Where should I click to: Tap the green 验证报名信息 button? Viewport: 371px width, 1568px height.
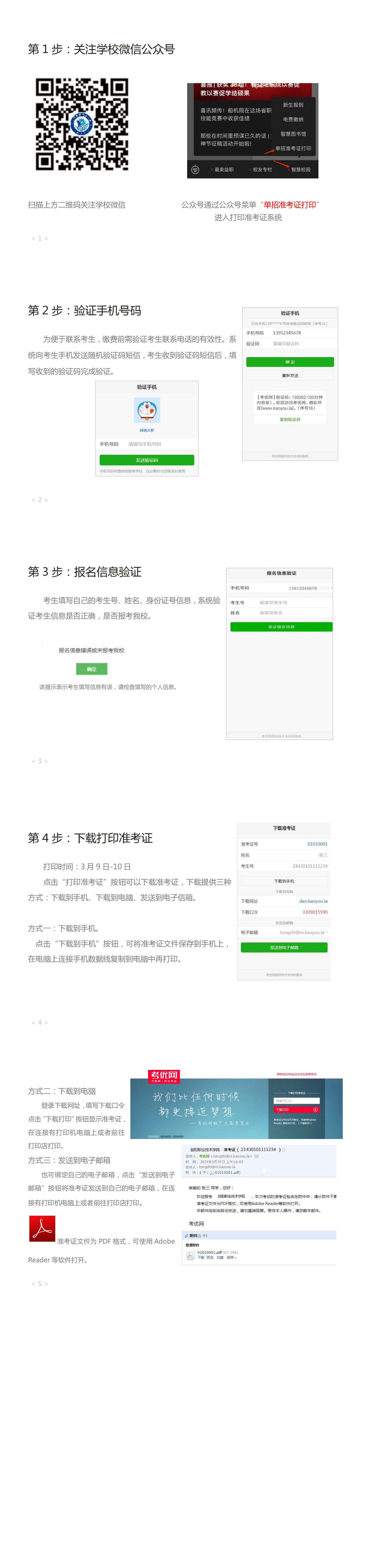pos(282,627)
